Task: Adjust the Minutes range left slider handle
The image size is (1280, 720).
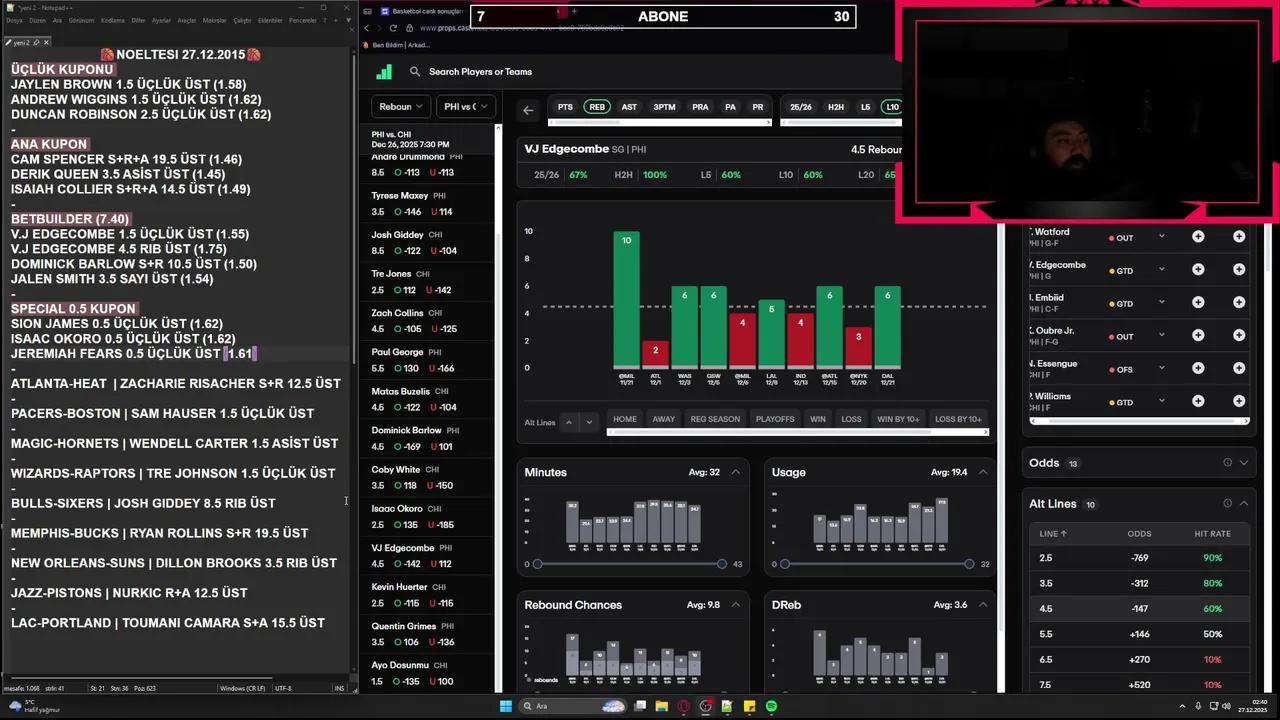Action: 537,564
